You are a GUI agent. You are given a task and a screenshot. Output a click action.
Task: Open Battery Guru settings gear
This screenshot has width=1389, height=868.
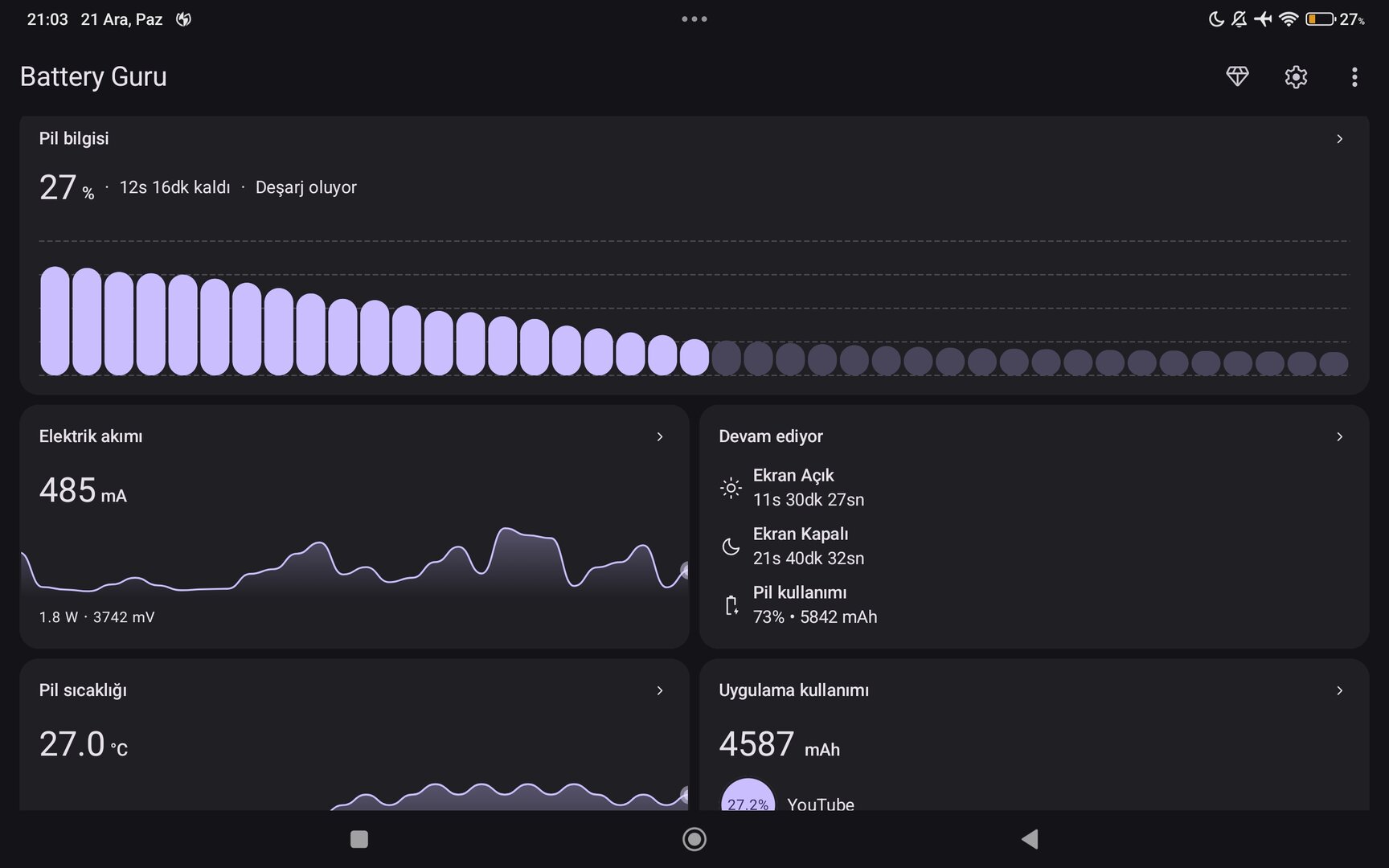(1296, 76)
